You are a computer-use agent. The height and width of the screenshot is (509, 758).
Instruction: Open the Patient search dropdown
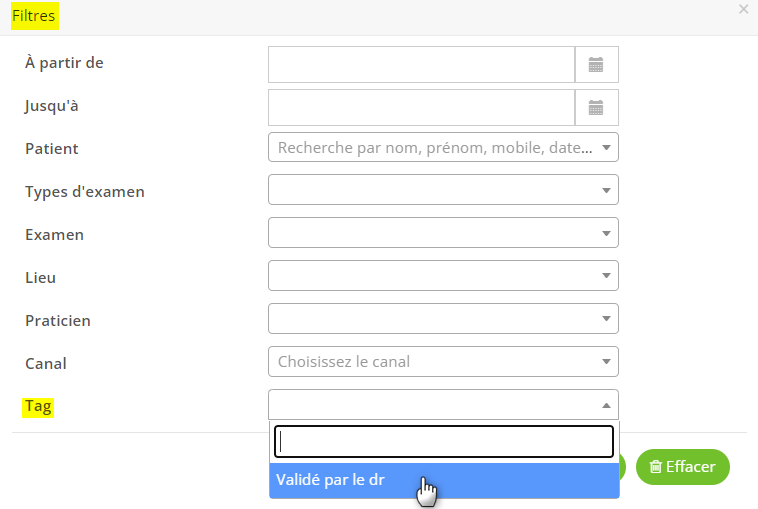(435, 148)
